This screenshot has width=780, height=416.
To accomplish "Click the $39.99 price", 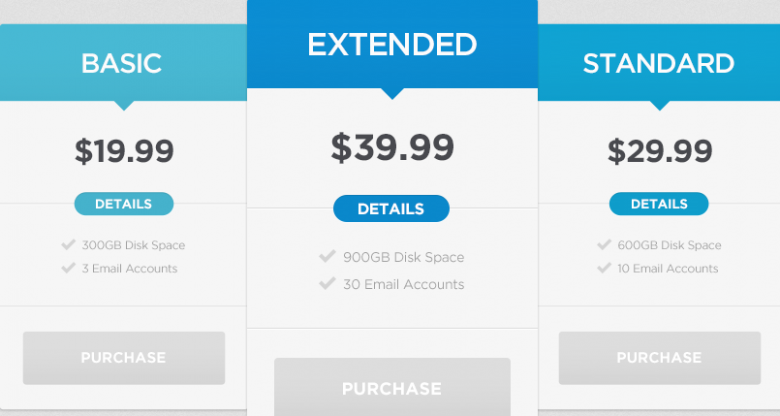I will click(392, 148).
